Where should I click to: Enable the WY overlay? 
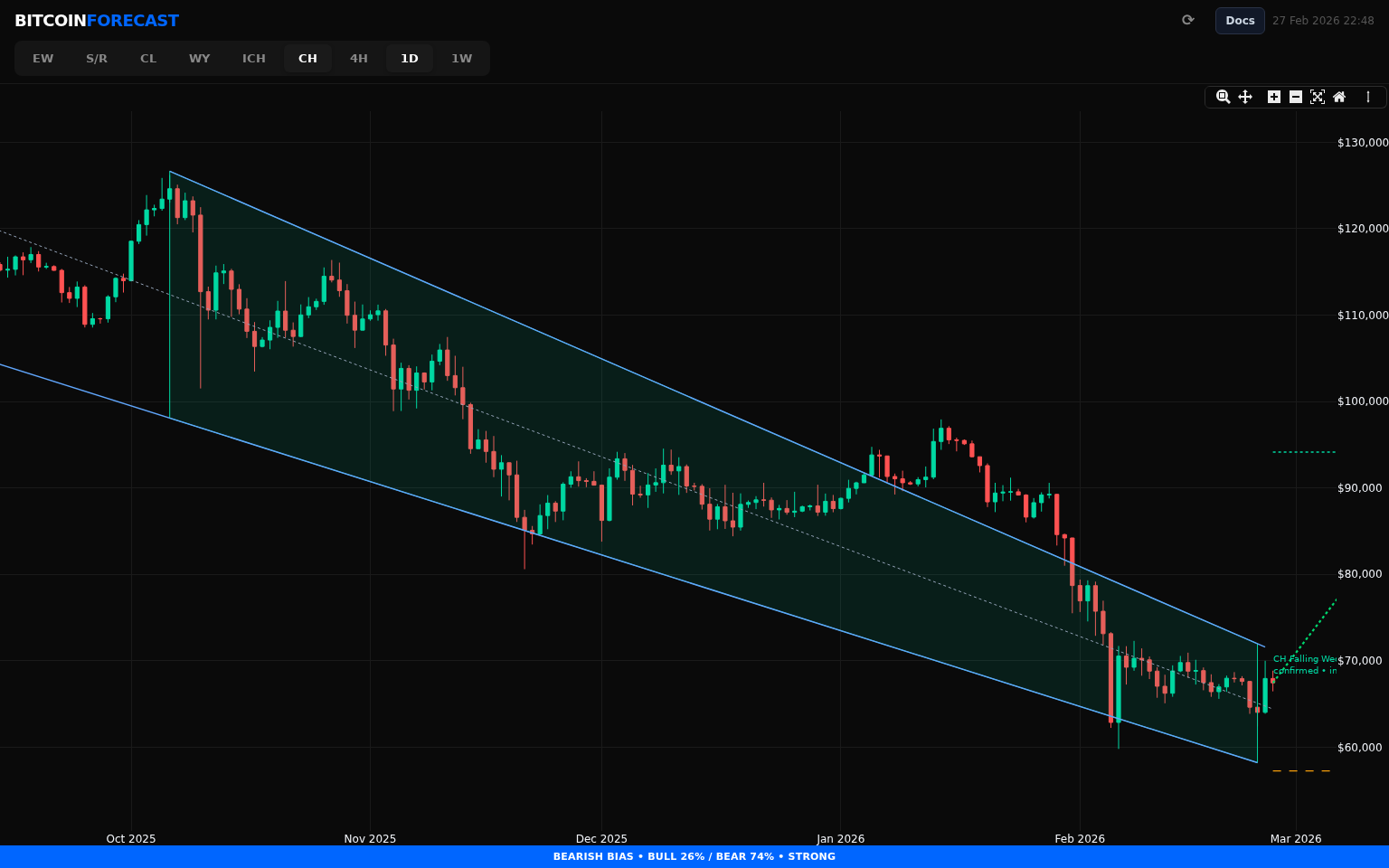(200, 59)
